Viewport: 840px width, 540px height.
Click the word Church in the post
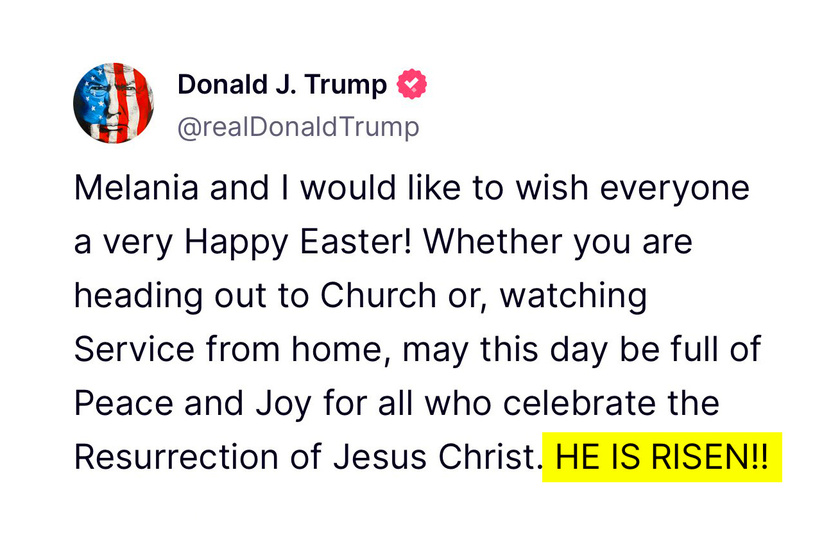click(x=378, y=295)
